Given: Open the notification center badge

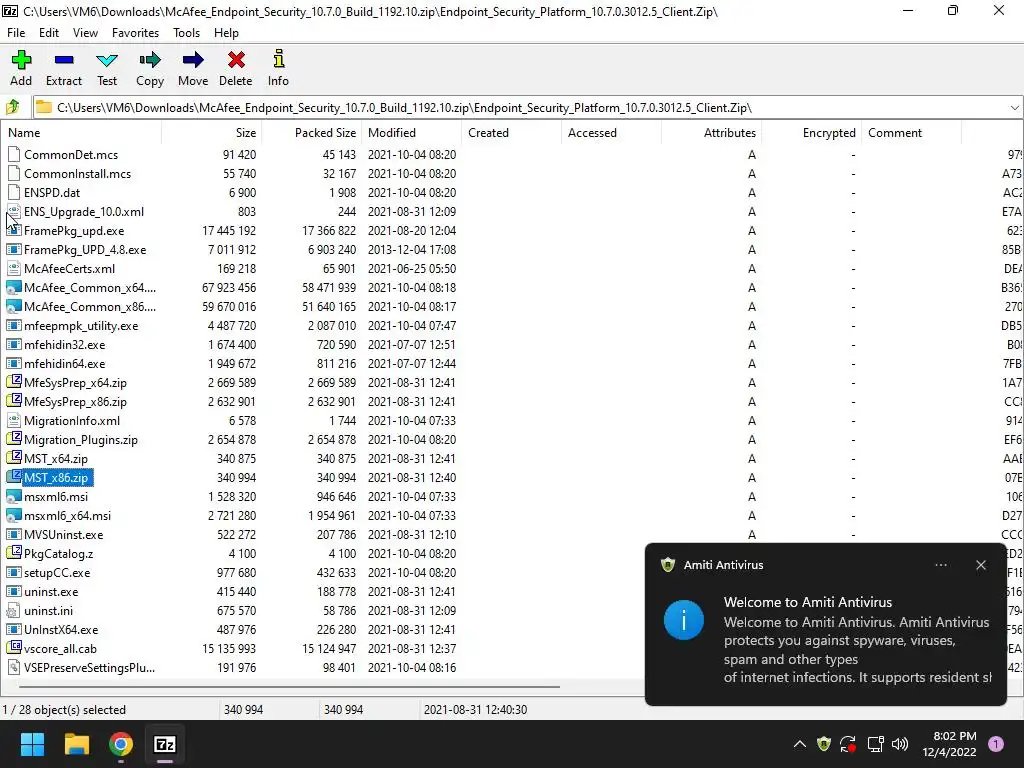Looking at the screenshot, I should 996,744.
